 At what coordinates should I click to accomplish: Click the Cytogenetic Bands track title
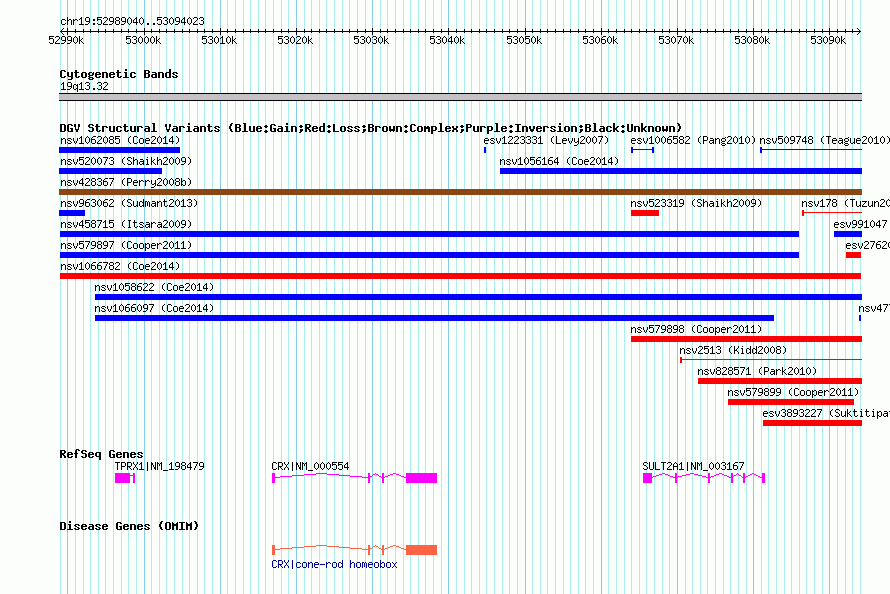click(x=119, y=74)
